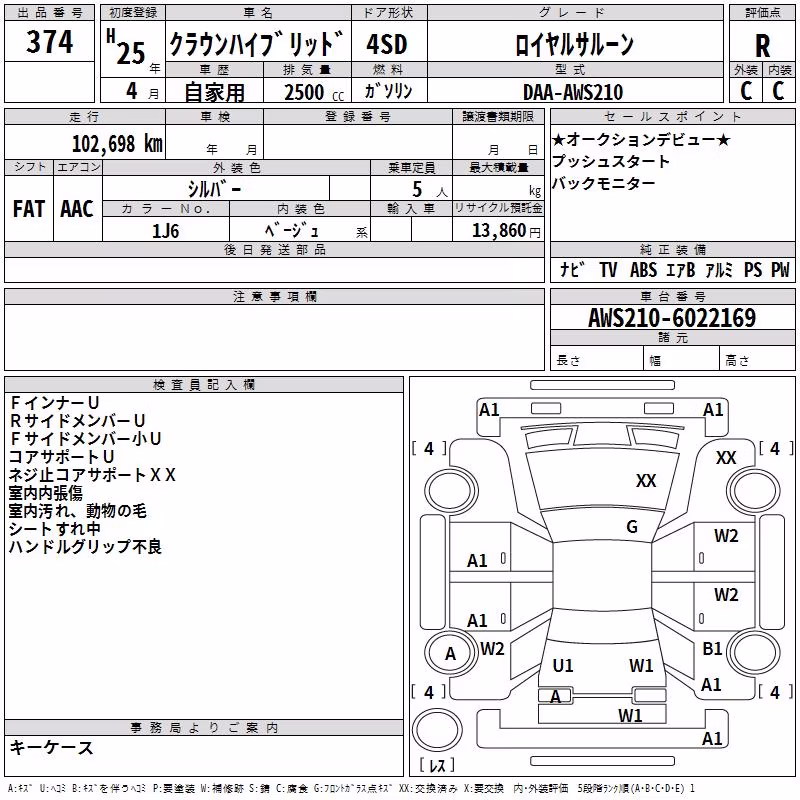The height and width of the screenshot is (800, 800).
Task: Click note 室内汚れ、動物の毛
Action: coord(78,511)
